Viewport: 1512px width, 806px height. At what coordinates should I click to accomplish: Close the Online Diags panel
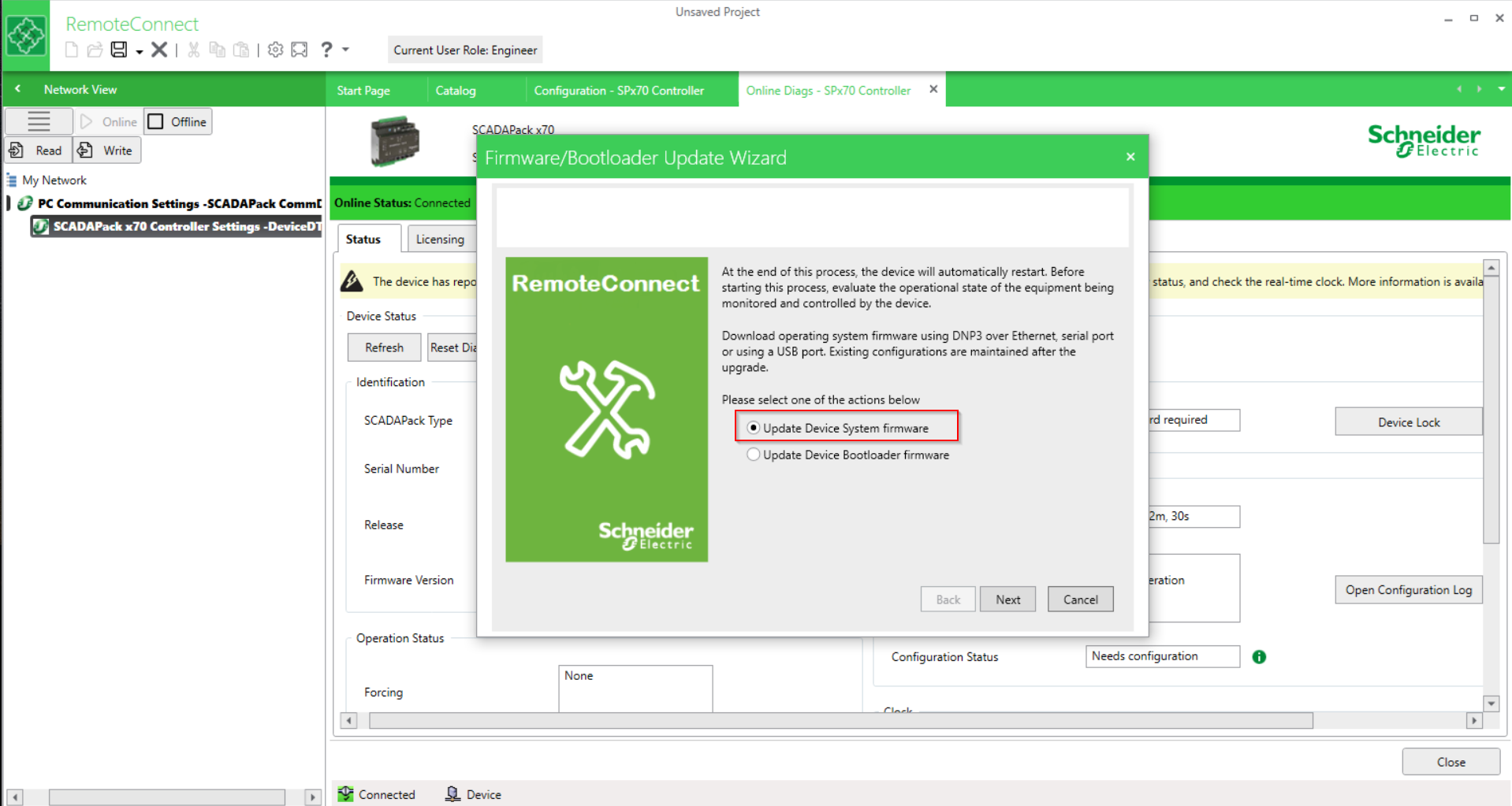tap(1451, 762)
